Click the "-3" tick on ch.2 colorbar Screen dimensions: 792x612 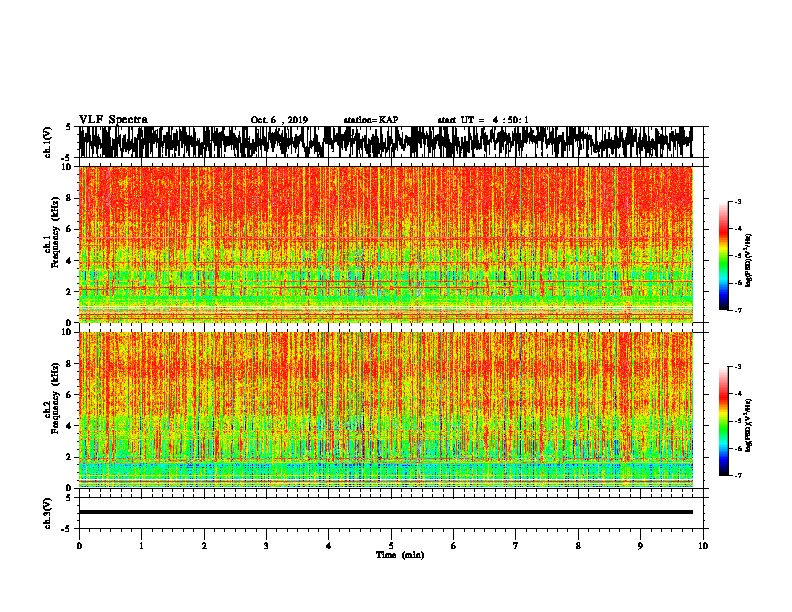click(738, 367)
